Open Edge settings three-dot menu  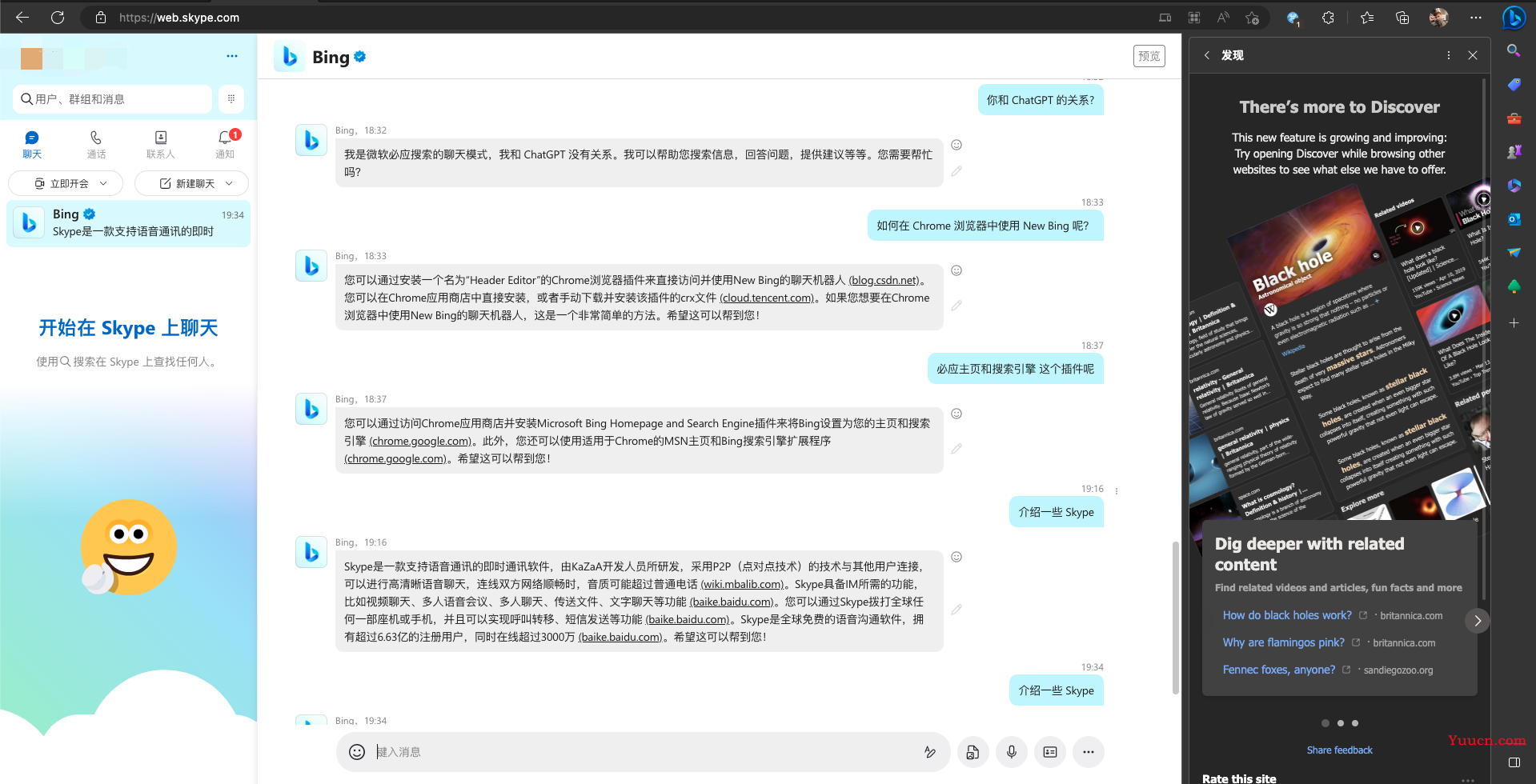[1476, 17]
